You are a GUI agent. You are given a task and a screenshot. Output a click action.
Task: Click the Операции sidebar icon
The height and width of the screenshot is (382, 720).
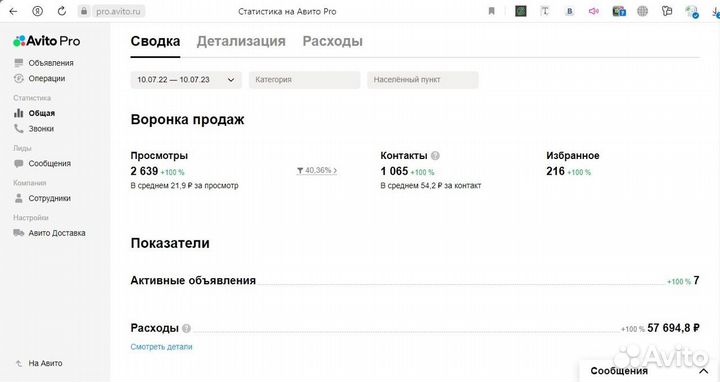[18, 79]
